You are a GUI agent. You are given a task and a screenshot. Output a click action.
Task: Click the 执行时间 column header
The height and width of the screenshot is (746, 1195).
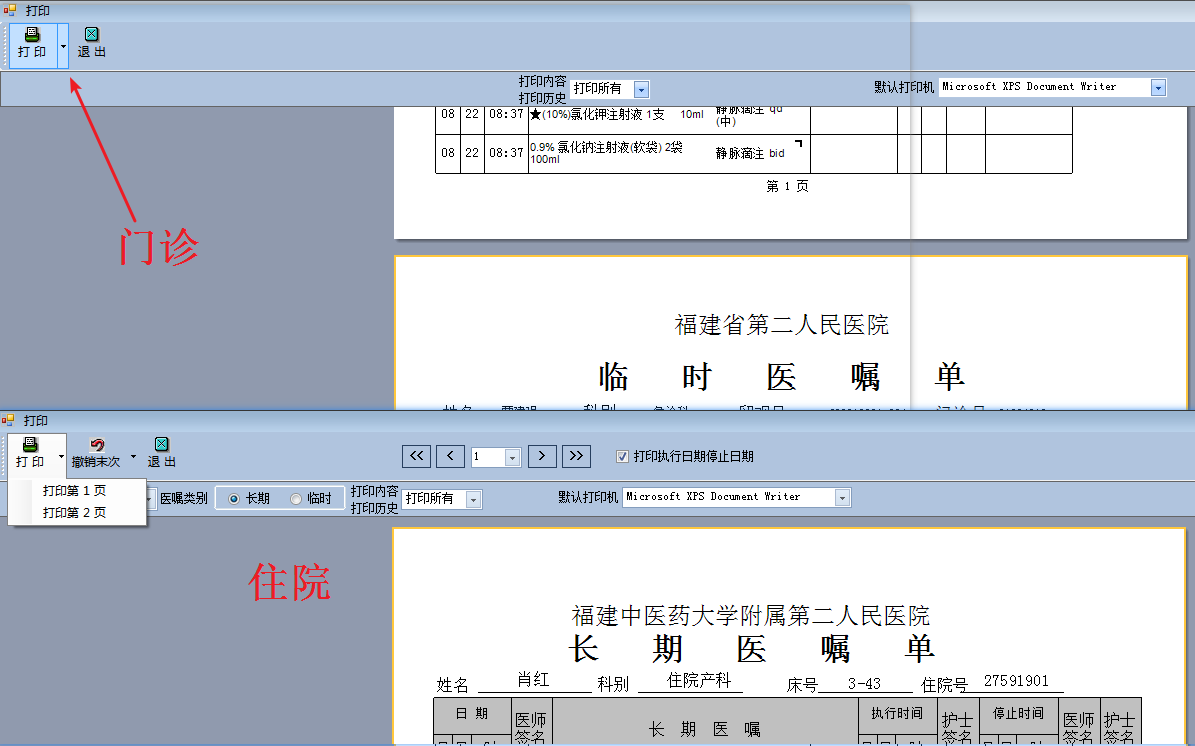coord(897,713)
